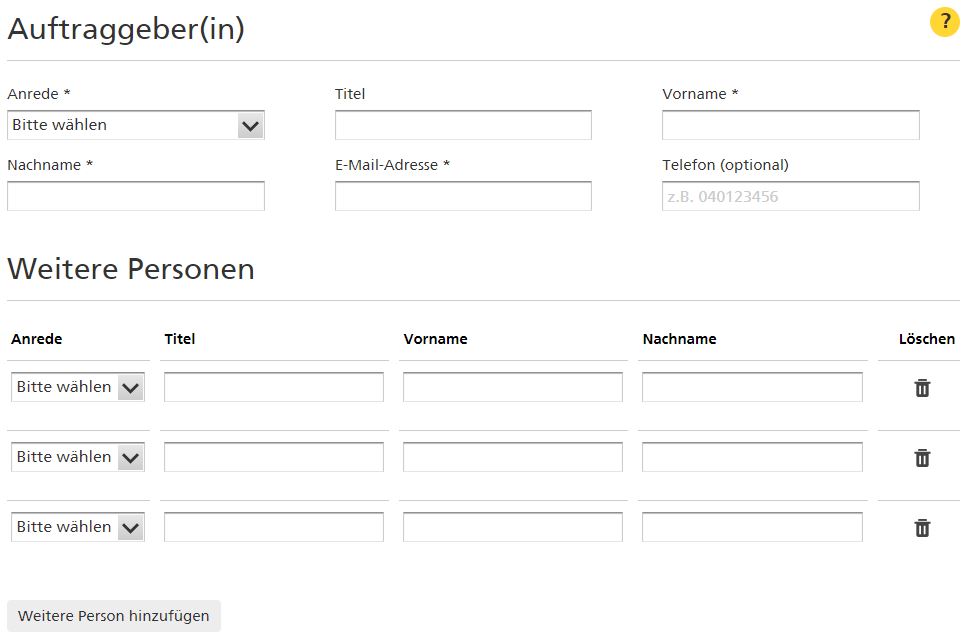Viewport: 972px width, 643px height.
Task: Expand Anrede dropdown in second person row
Action: click(78, 457)
